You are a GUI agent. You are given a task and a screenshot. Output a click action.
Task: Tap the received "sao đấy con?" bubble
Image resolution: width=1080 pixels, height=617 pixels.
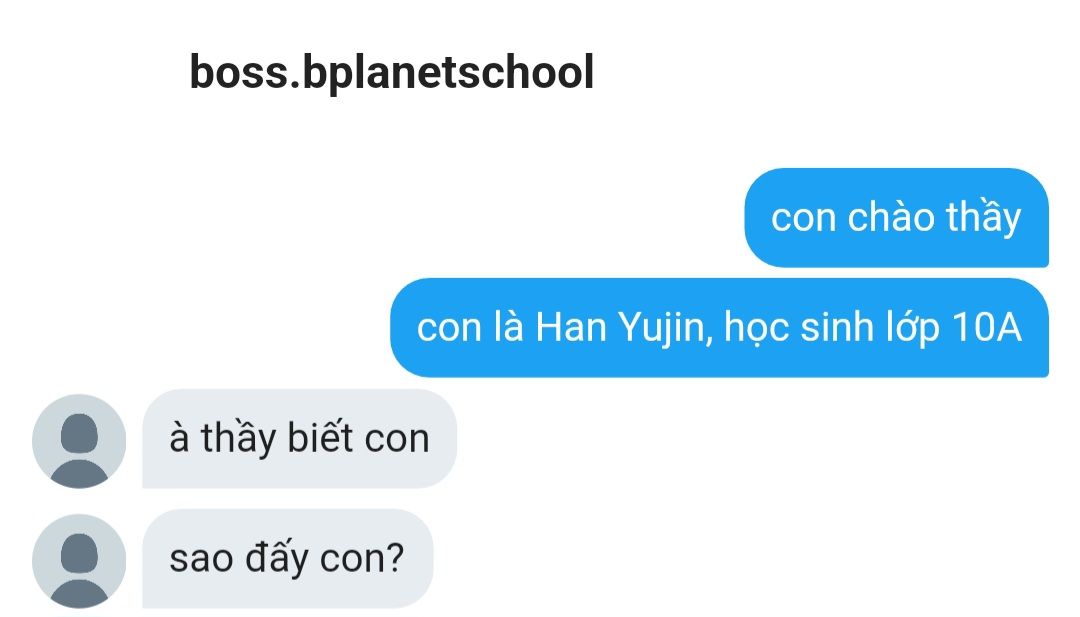click(288, 558)
